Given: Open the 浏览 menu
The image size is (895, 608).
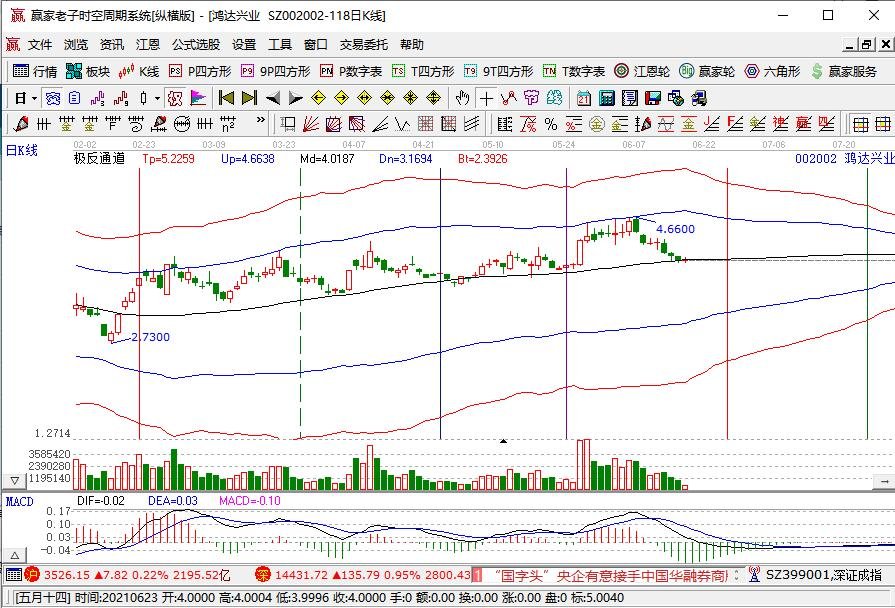Looking at the screenshot, I should click(76, 45).
